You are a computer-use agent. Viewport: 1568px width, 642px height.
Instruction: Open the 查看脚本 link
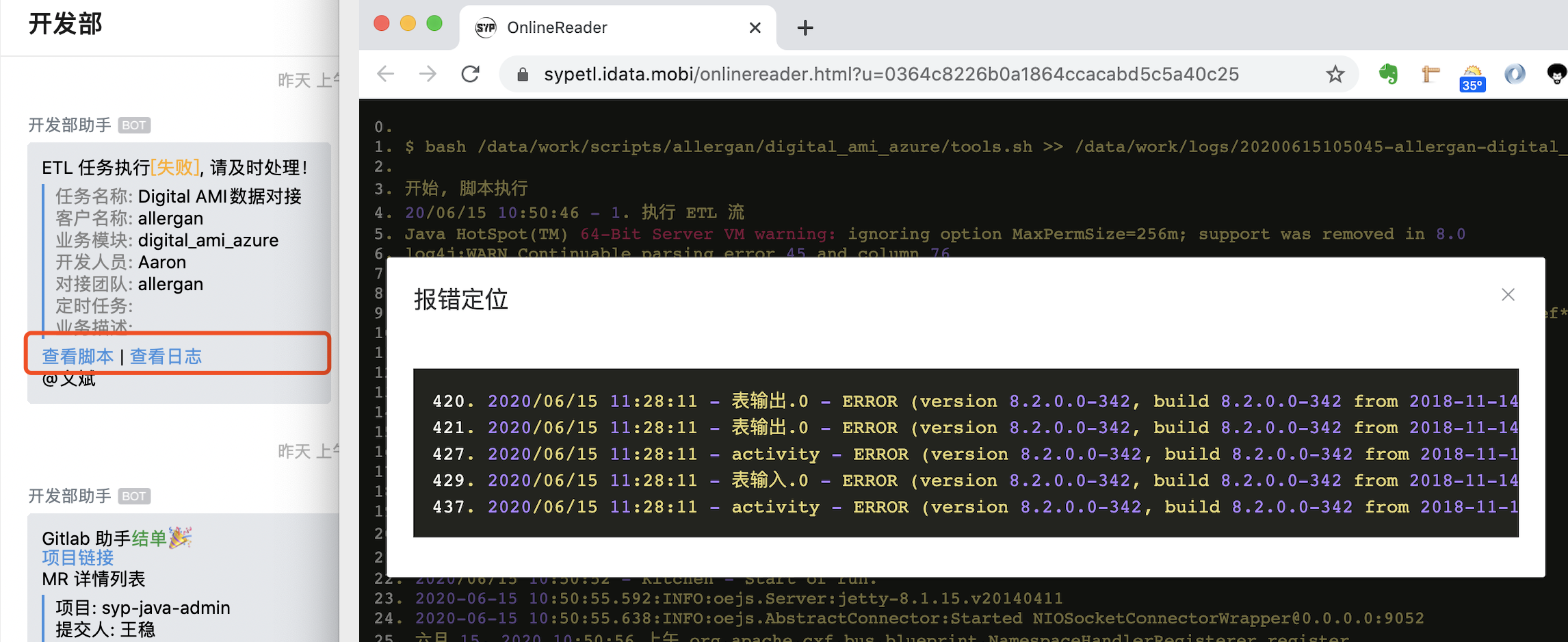point(77,356)
